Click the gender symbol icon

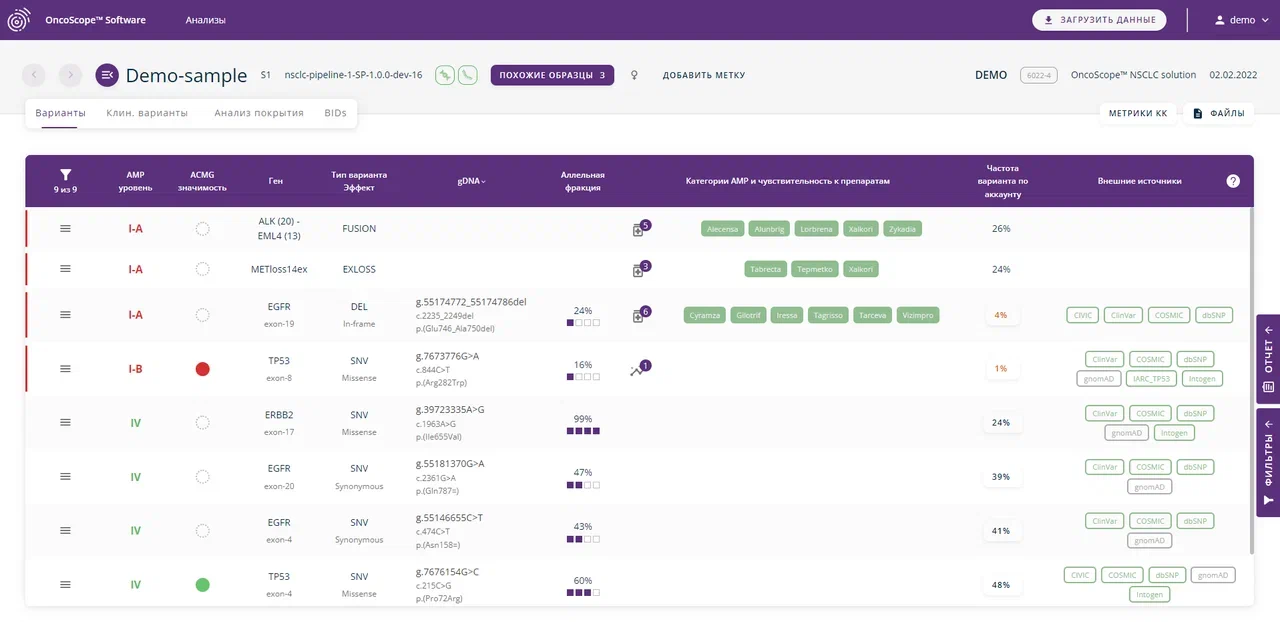pos(634,75)
